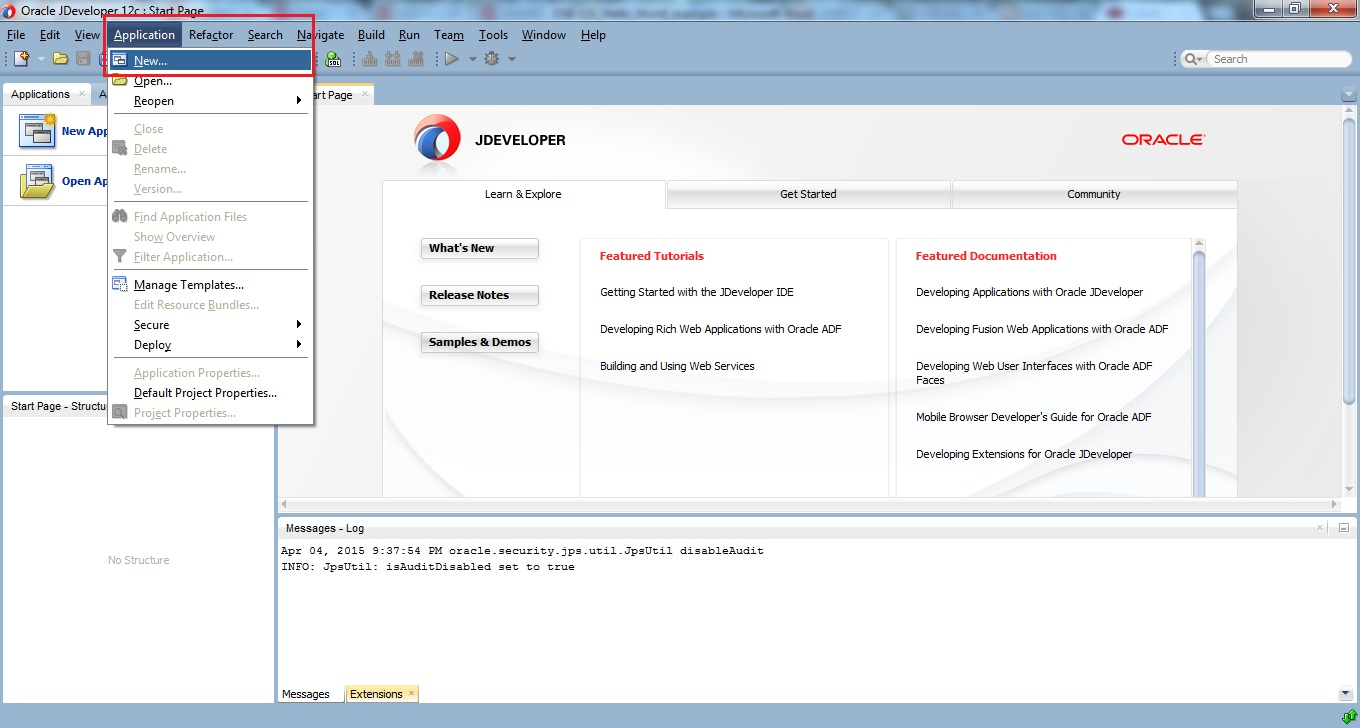Close the Start Page tab
The width and height of the screenshot is (1360, 728).
click(x=365, y=94)
